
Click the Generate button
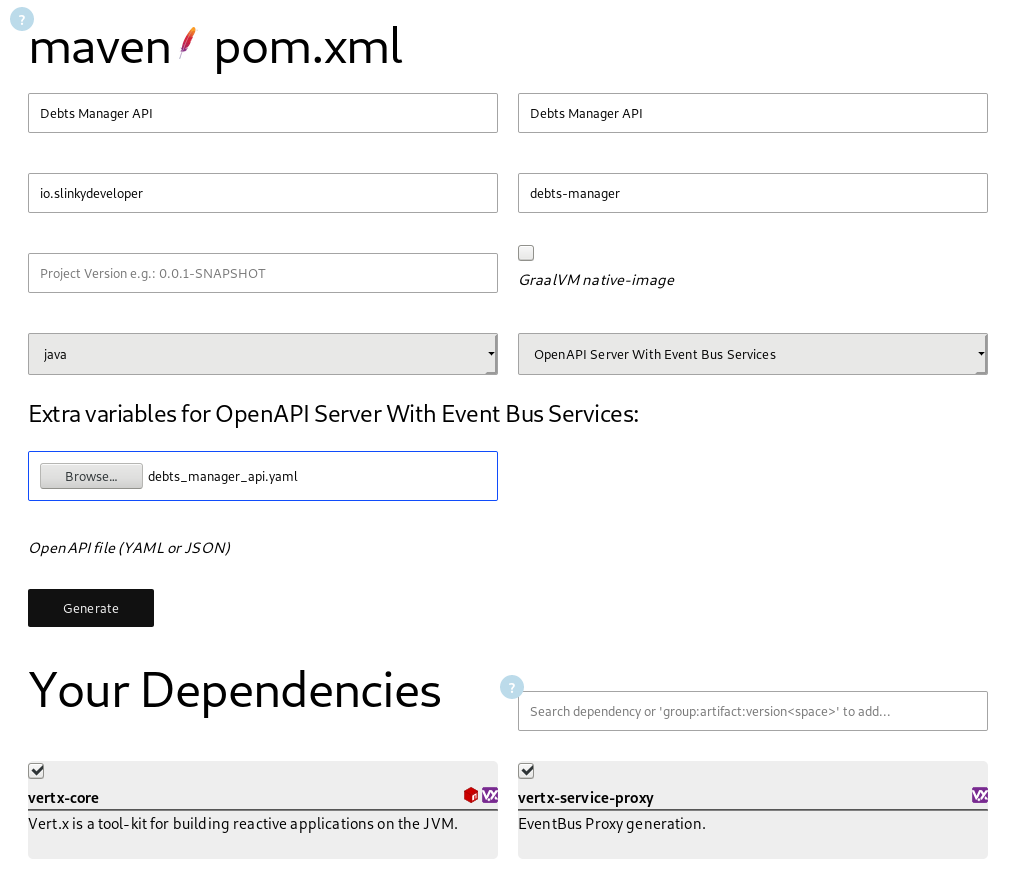click(91, 608)
